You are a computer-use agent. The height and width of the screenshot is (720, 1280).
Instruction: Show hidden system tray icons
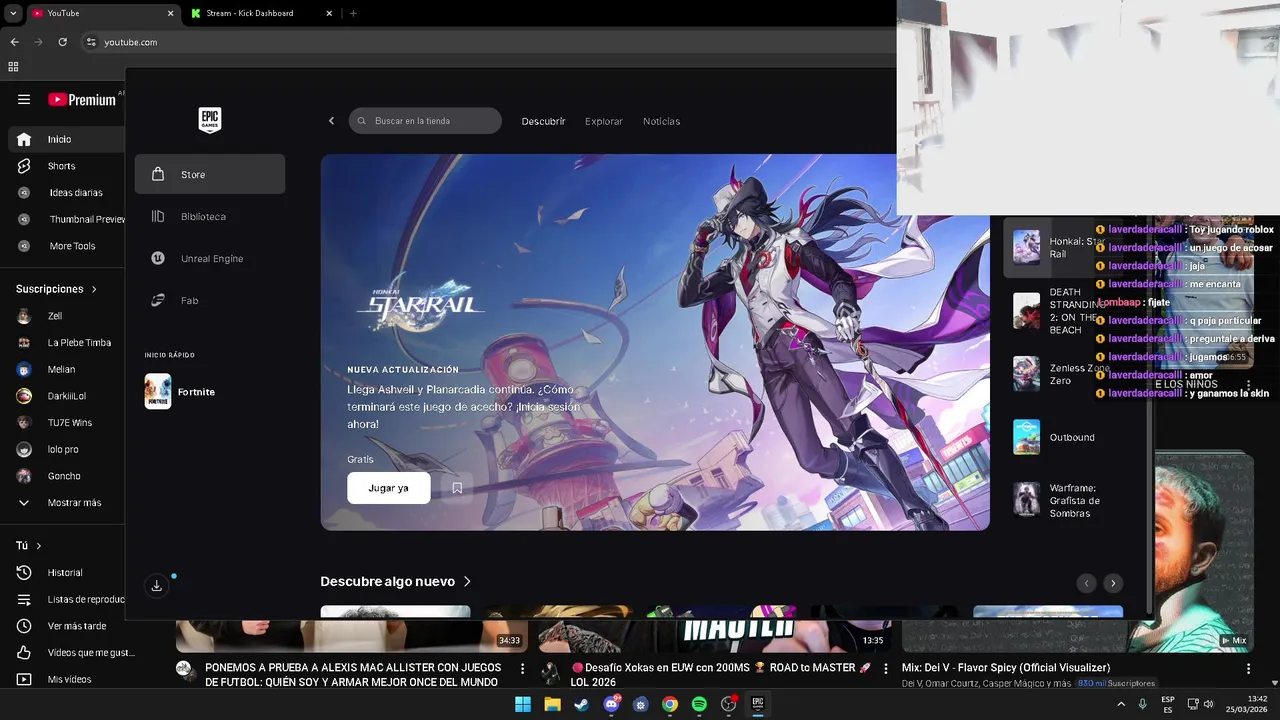tap(1120, 704)
